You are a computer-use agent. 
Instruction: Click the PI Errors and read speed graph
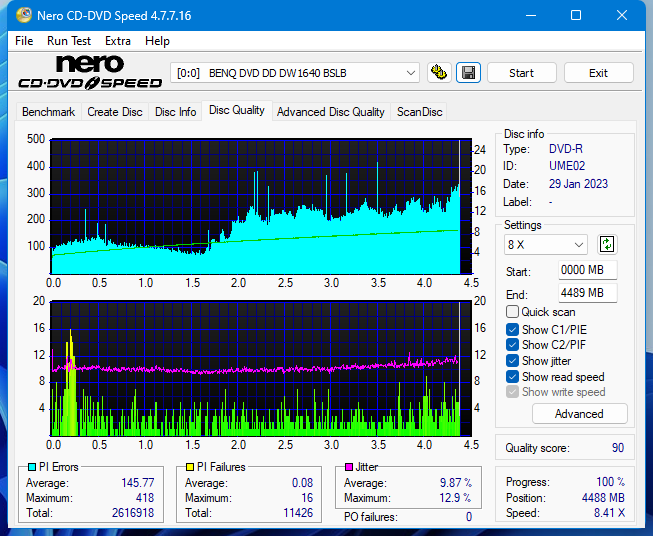(261, 207)
